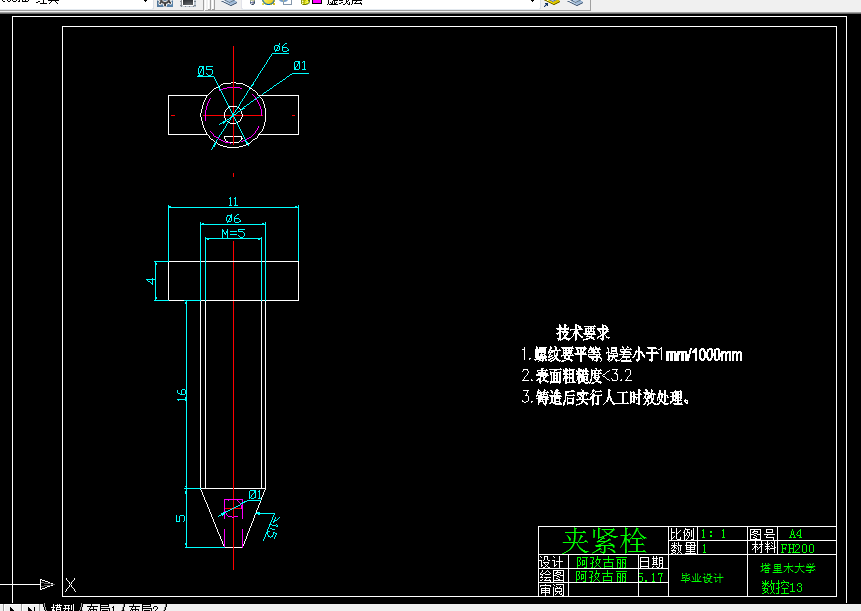
Task: Select the 绘图 label in title block
Action: [x=552, y=576]
